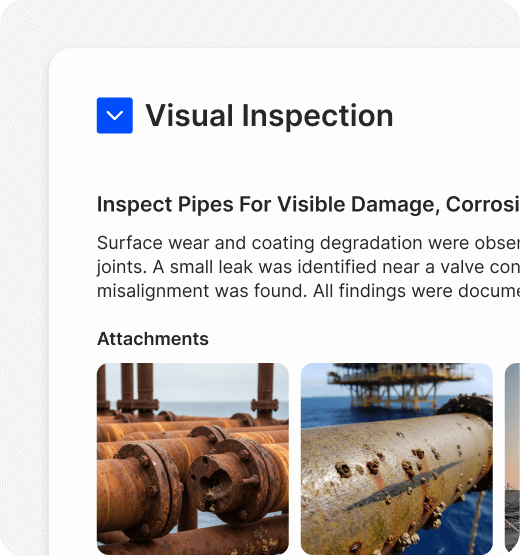Click the blue down-arrow icon
This screenshot has height=556, width=520.
tap(115, 116)
